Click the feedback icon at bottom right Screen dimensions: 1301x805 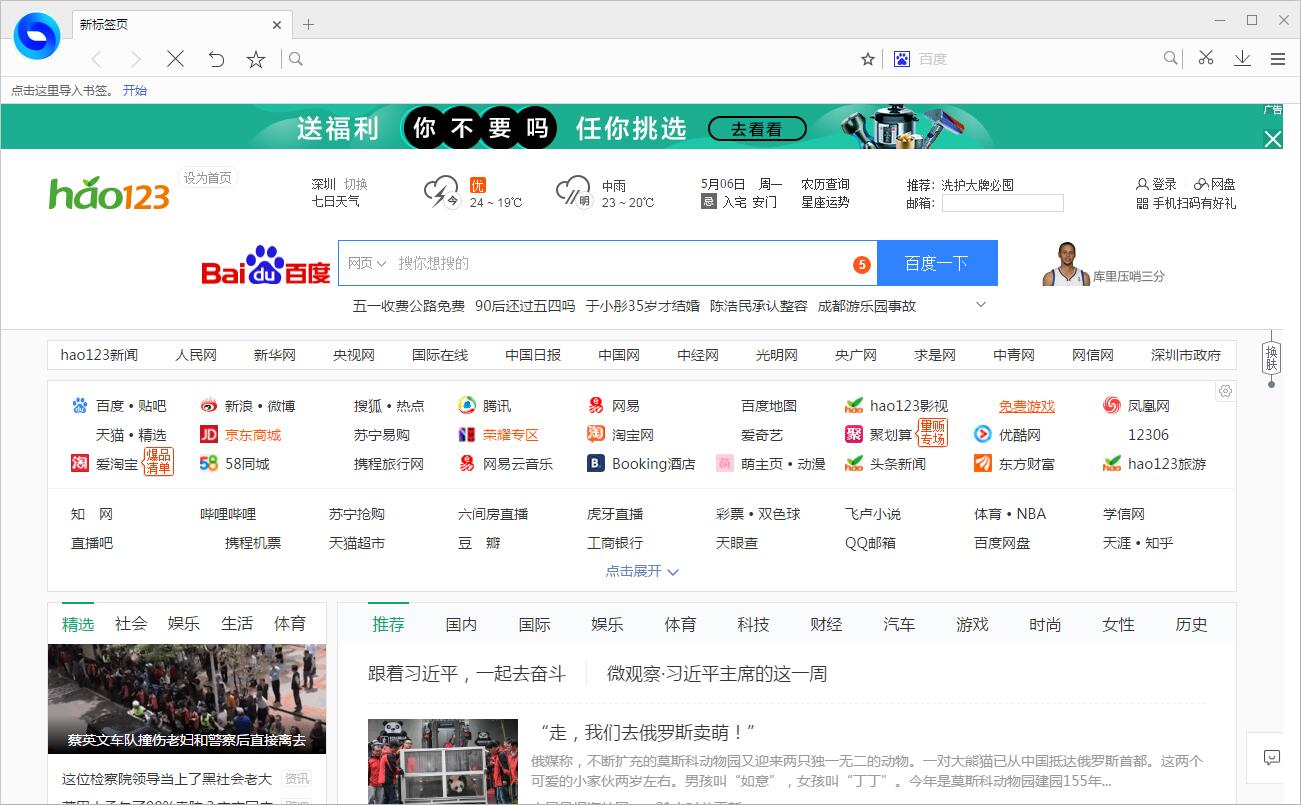point(1272,757)
